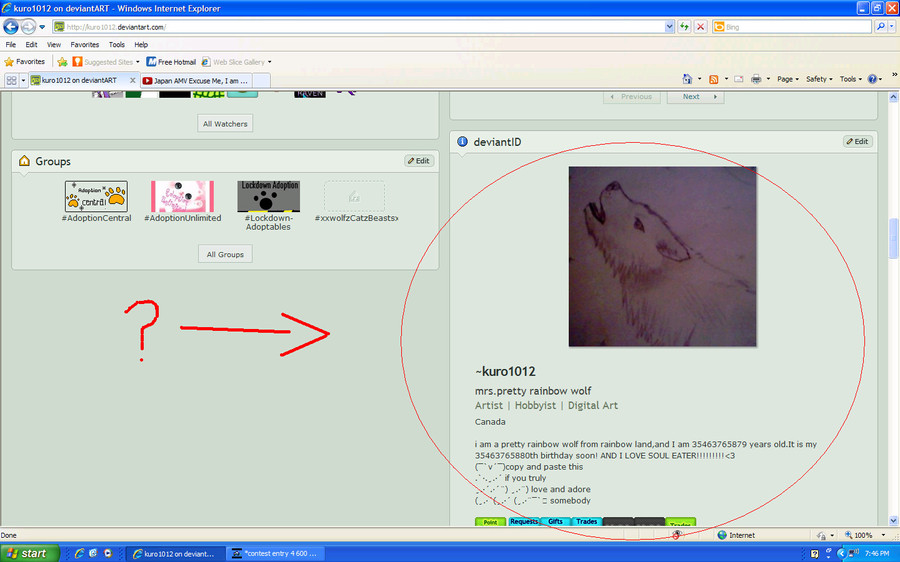
Task: Open the zoom level 100% dropdown
Action: tap(883, 535)
